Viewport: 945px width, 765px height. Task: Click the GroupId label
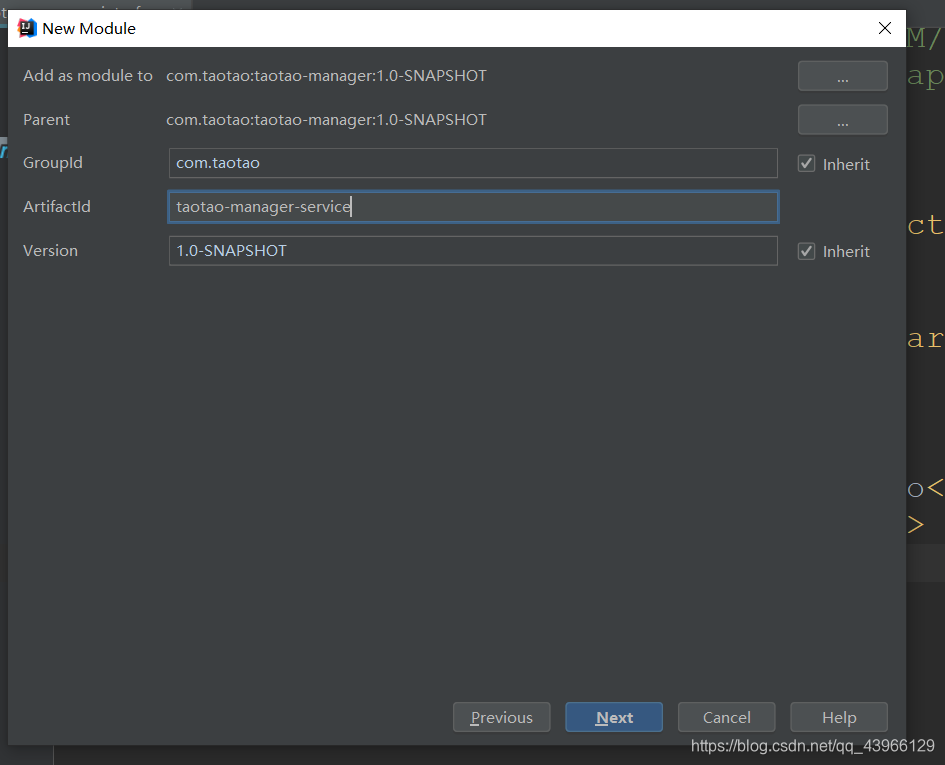coord(52,163)
